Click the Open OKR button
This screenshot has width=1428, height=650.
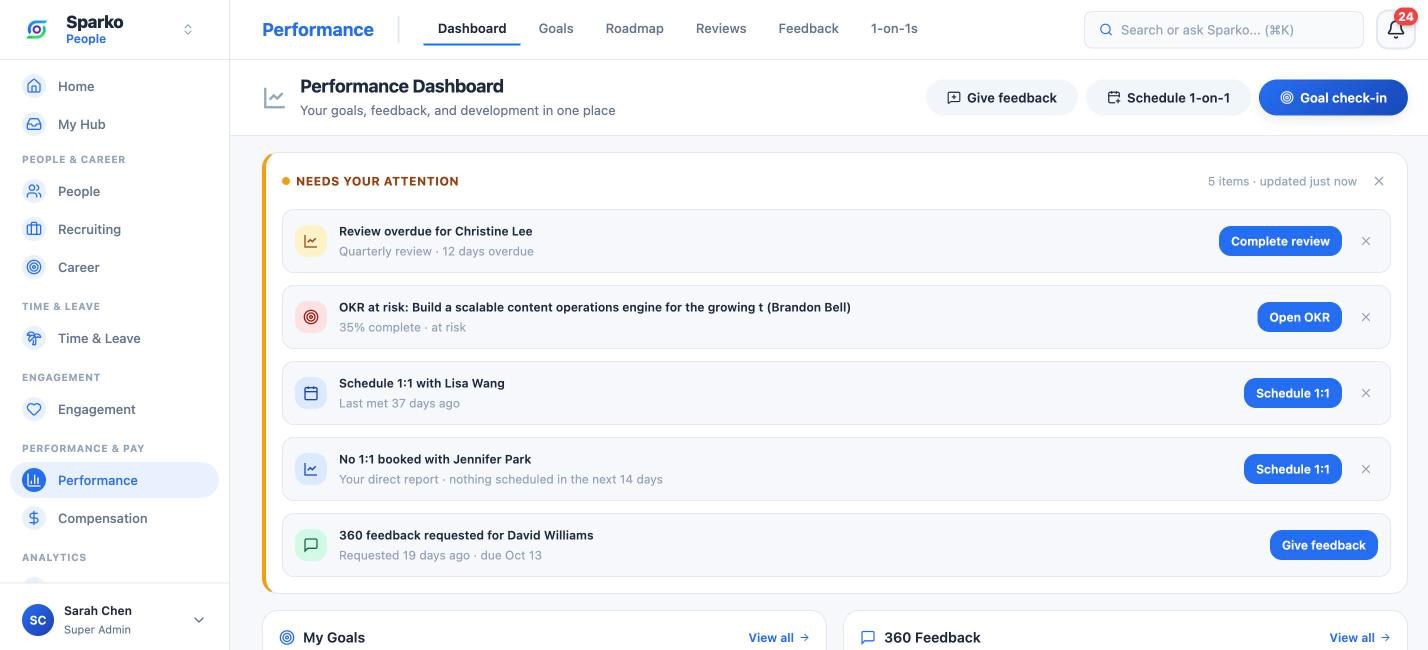tap(1299, 317)
